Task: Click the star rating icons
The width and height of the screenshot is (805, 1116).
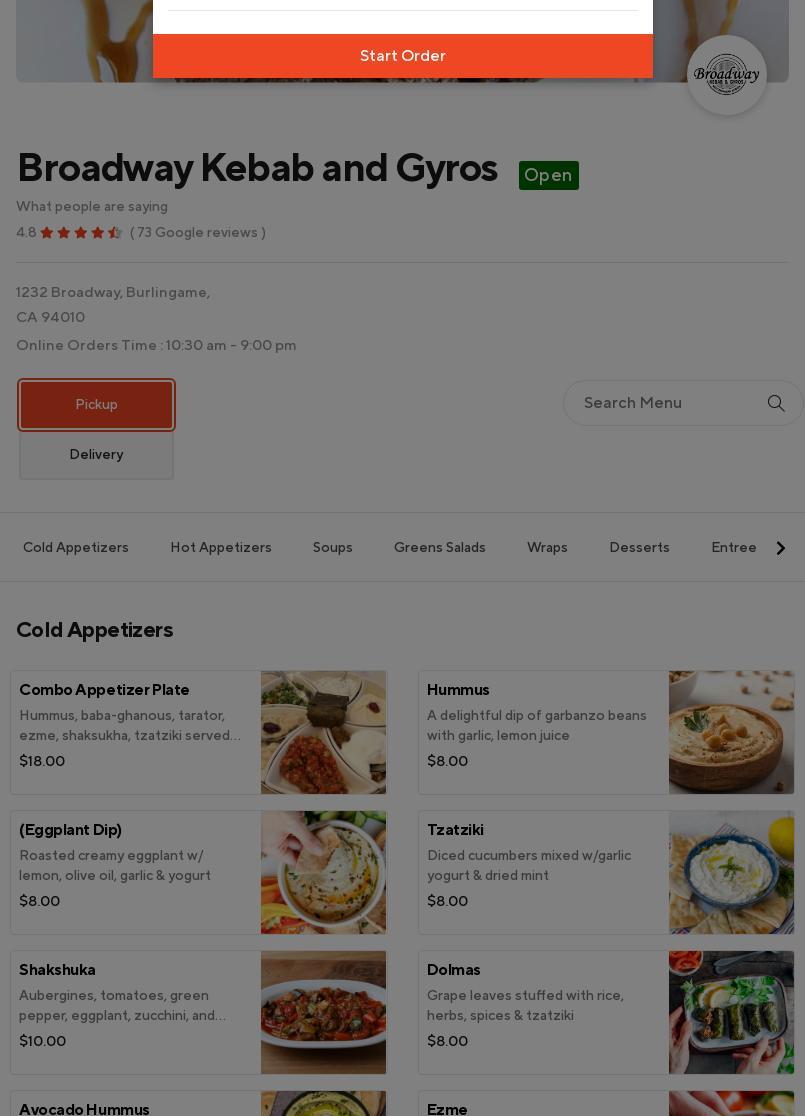Action: [x=81, y=233]
